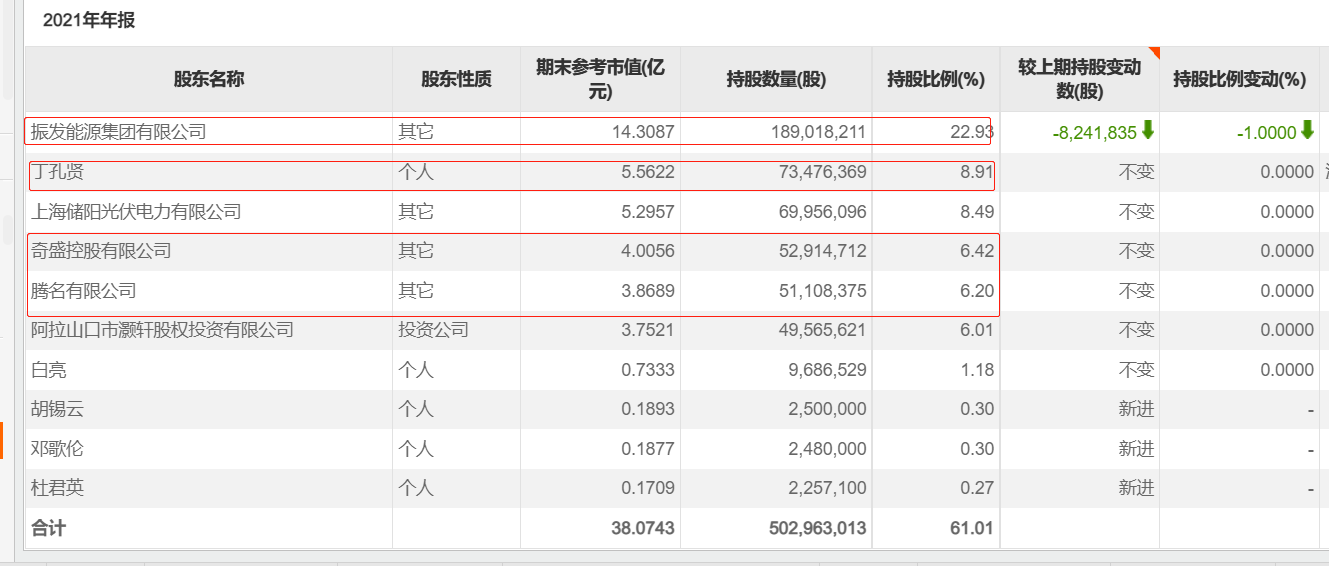The height and width of the screenshot is (566, 1329).
Task: Open shareholder 振发能源集团有限公司
Action: pos(119,131)
